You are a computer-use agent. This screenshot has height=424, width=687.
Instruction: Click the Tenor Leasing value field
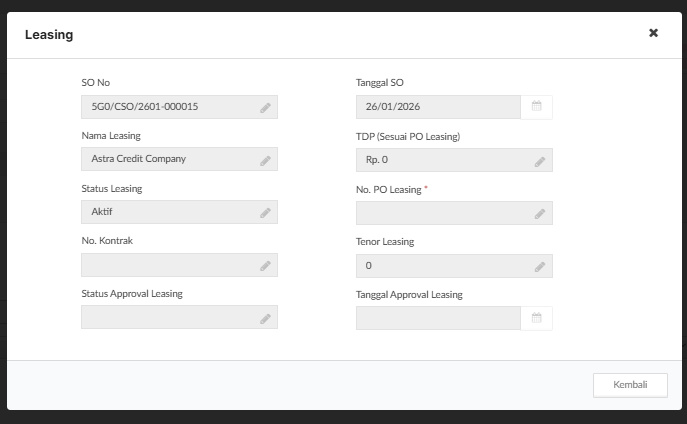[x=440, y=266]
